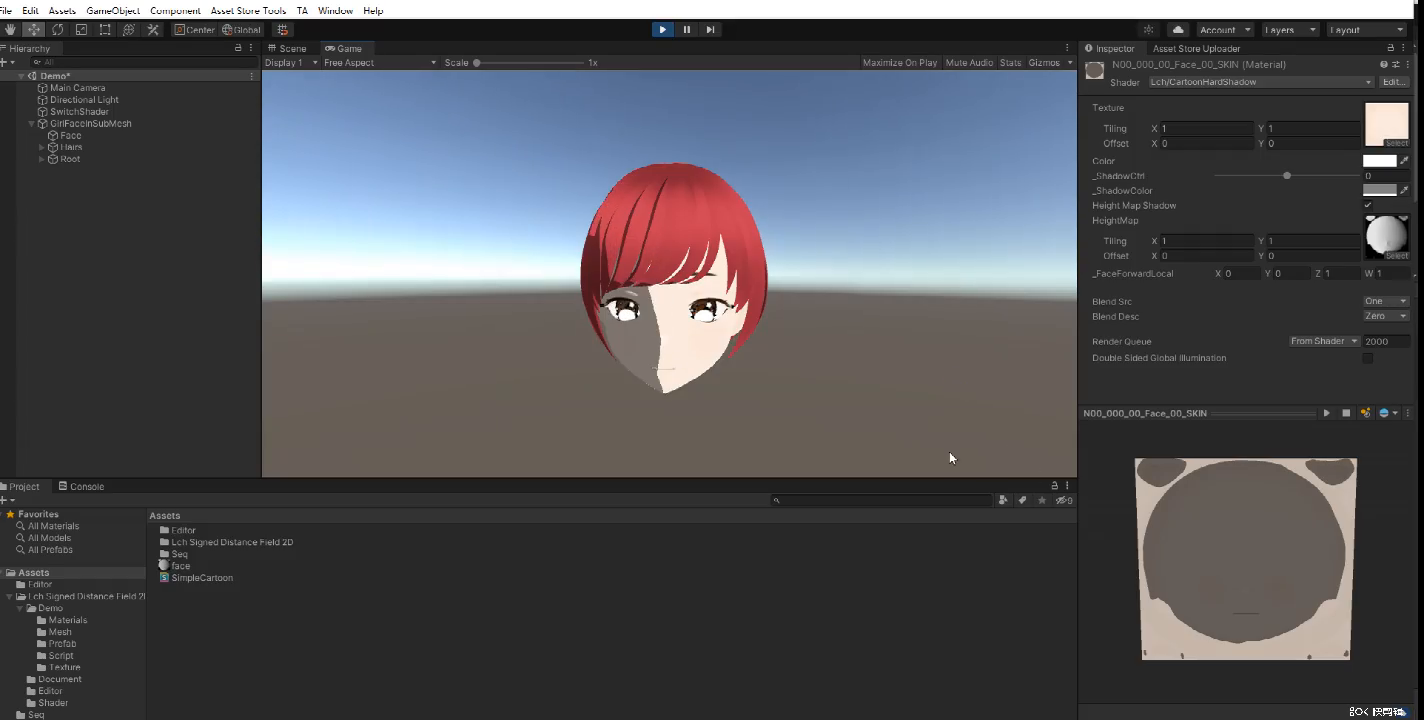Open the Account dropdown

(1225, 30)
